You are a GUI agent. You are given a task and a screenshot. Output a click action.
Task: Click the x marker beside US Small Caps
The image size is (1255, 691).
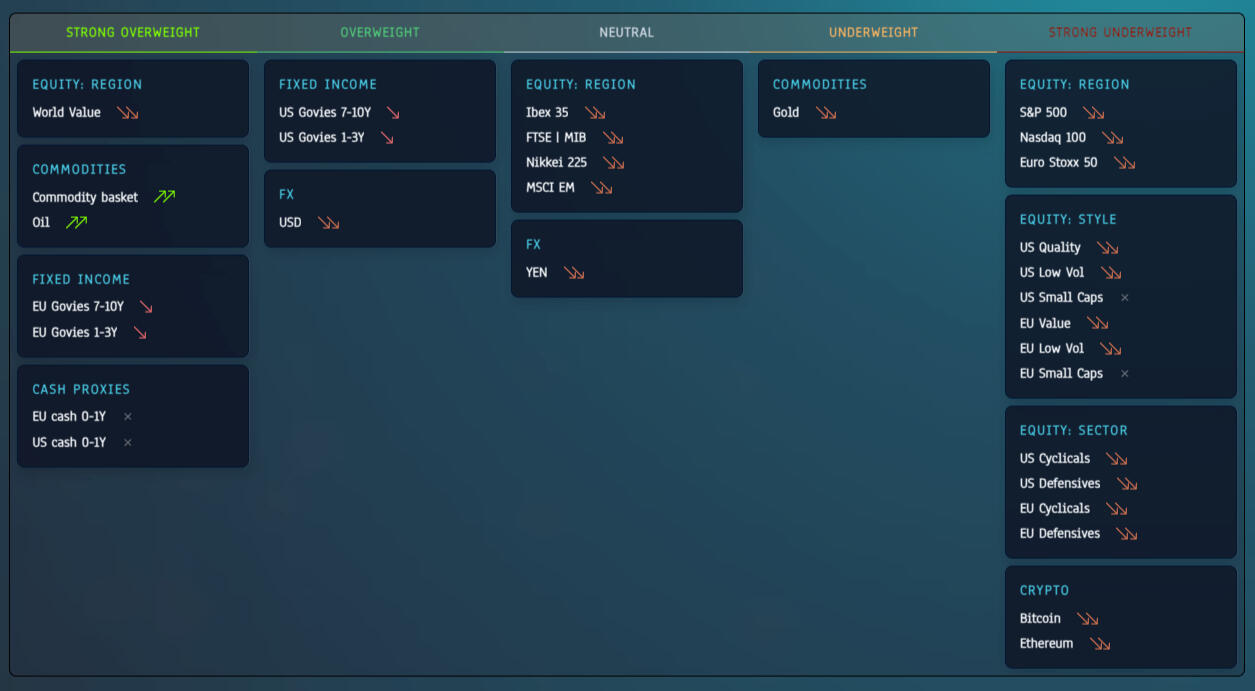tap(1125, 298)
